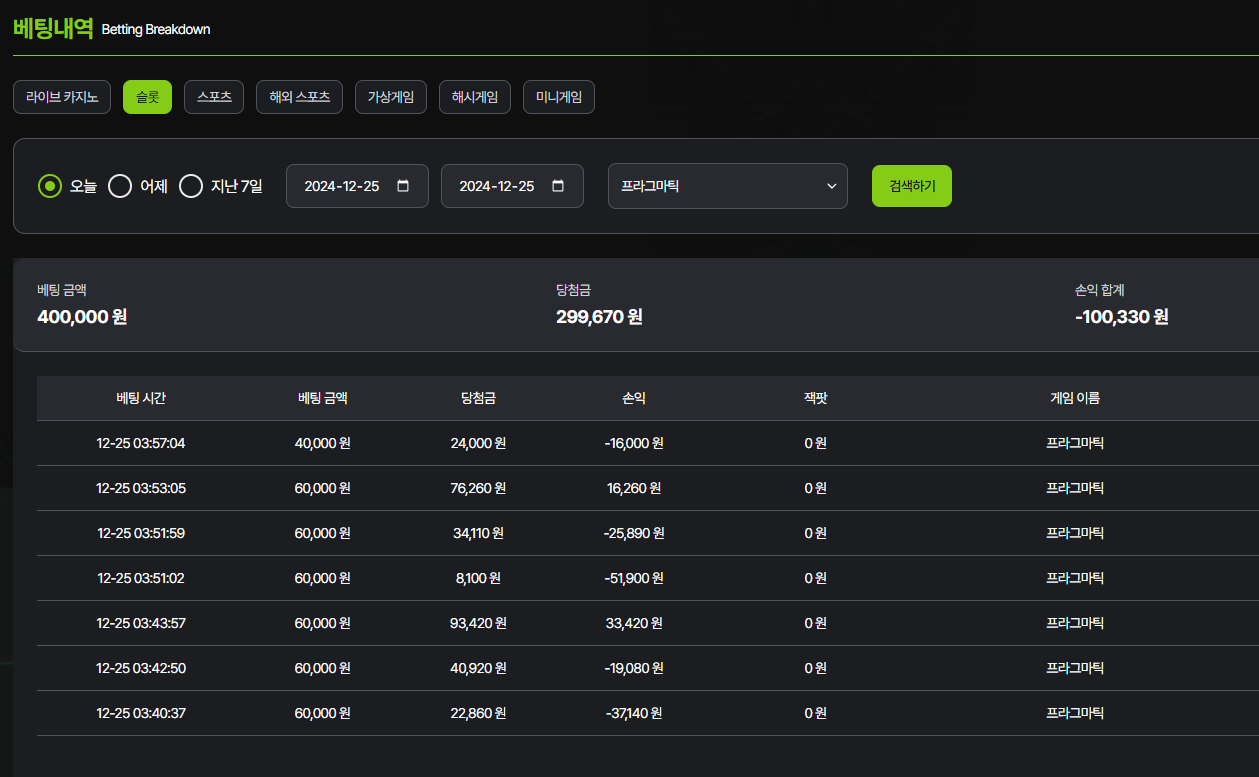Click the 게임 이름 column header
The image size is (1259, 777).
pos(1075,398)
